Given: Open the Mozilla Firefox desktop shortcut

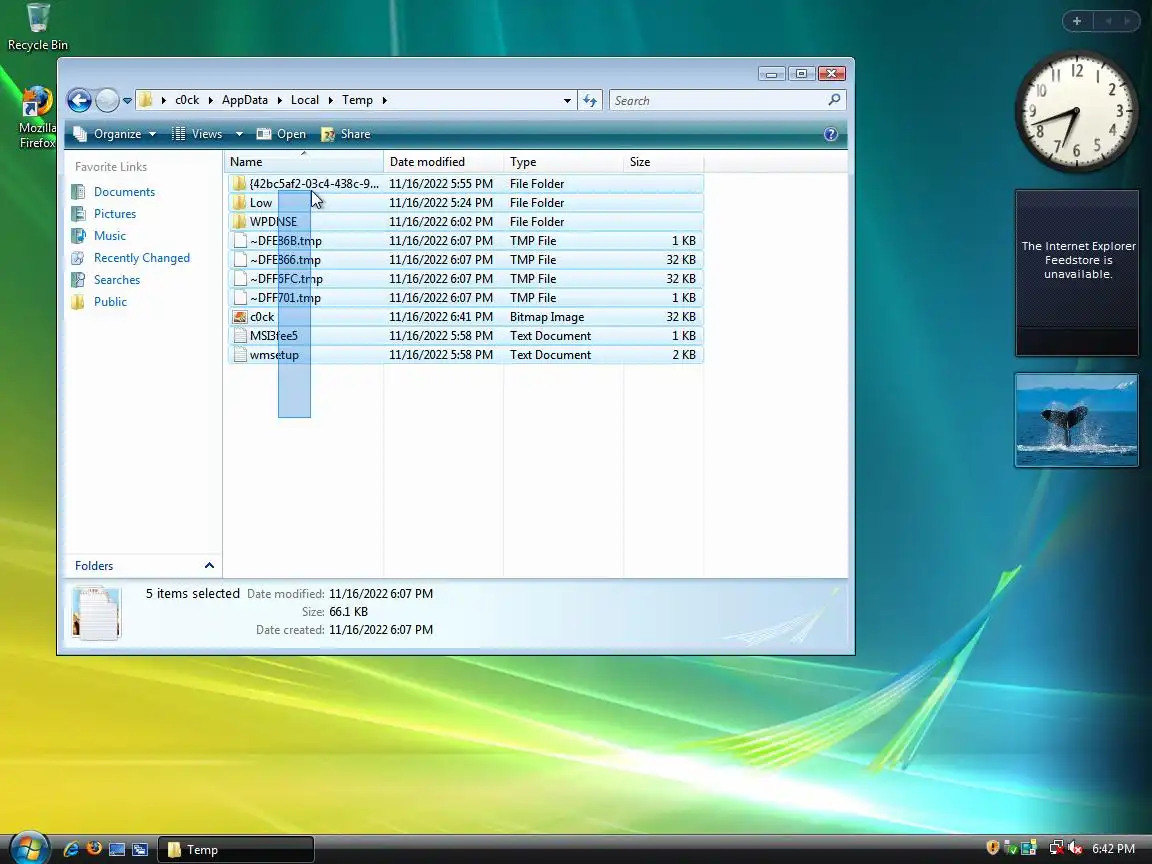Looking at the screenshot, I should click(x=37, y=118).
